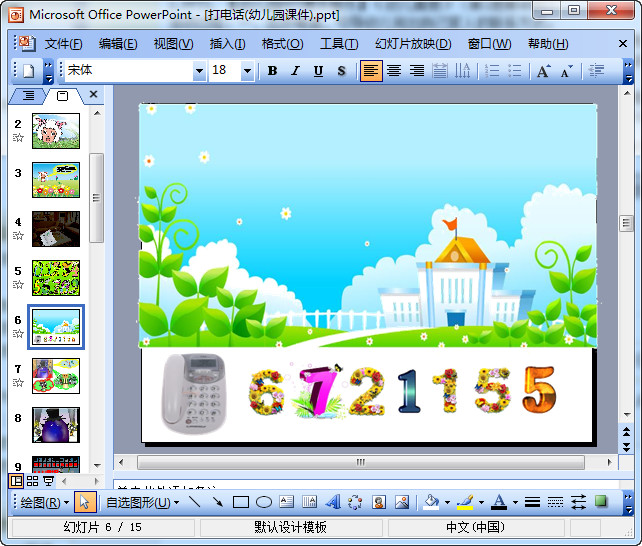This screenshot has height=546, width=642.
Task: Click Decrease Font Size icon
Action: 567,71
